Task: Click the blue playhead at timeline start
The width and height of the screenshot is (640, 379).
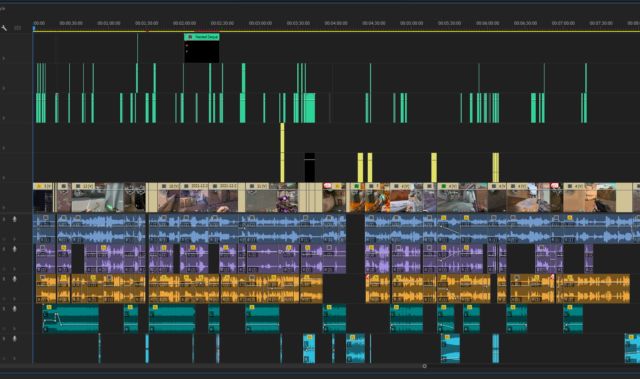Action: [x=34, y=28]
